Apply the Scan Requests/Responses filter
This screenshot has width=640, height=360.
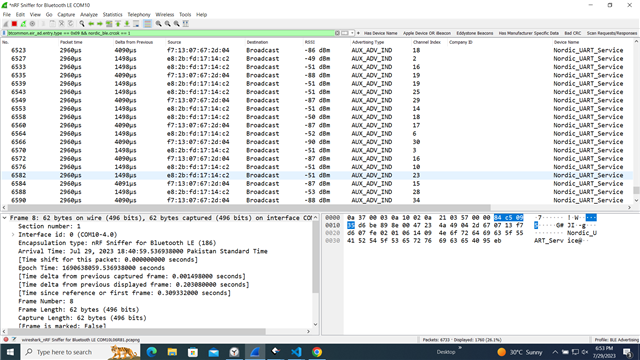click(611, 33)
